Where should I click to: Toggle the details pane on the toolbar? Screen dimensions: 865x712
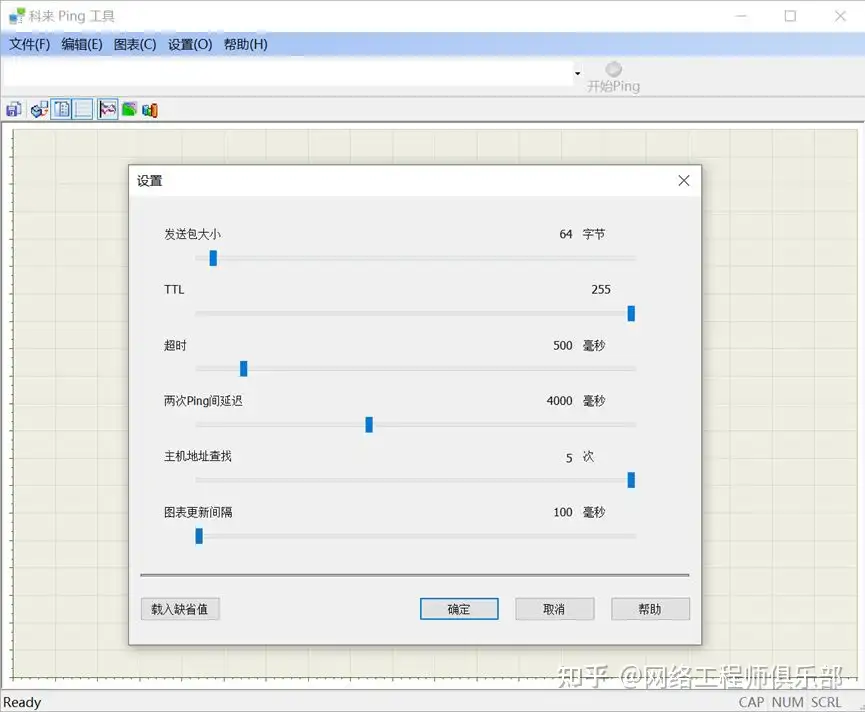point(61,109)
